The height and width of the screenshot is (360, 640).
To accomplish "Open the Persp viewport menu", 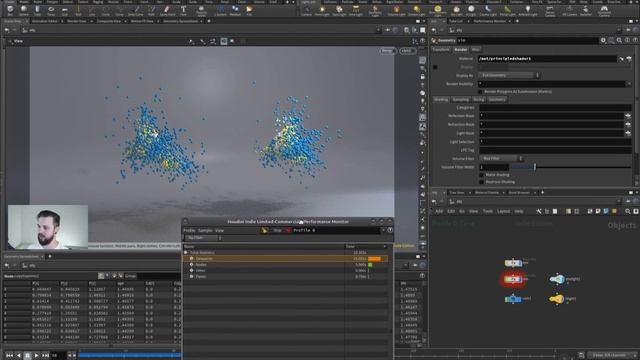I will point(387,51).
